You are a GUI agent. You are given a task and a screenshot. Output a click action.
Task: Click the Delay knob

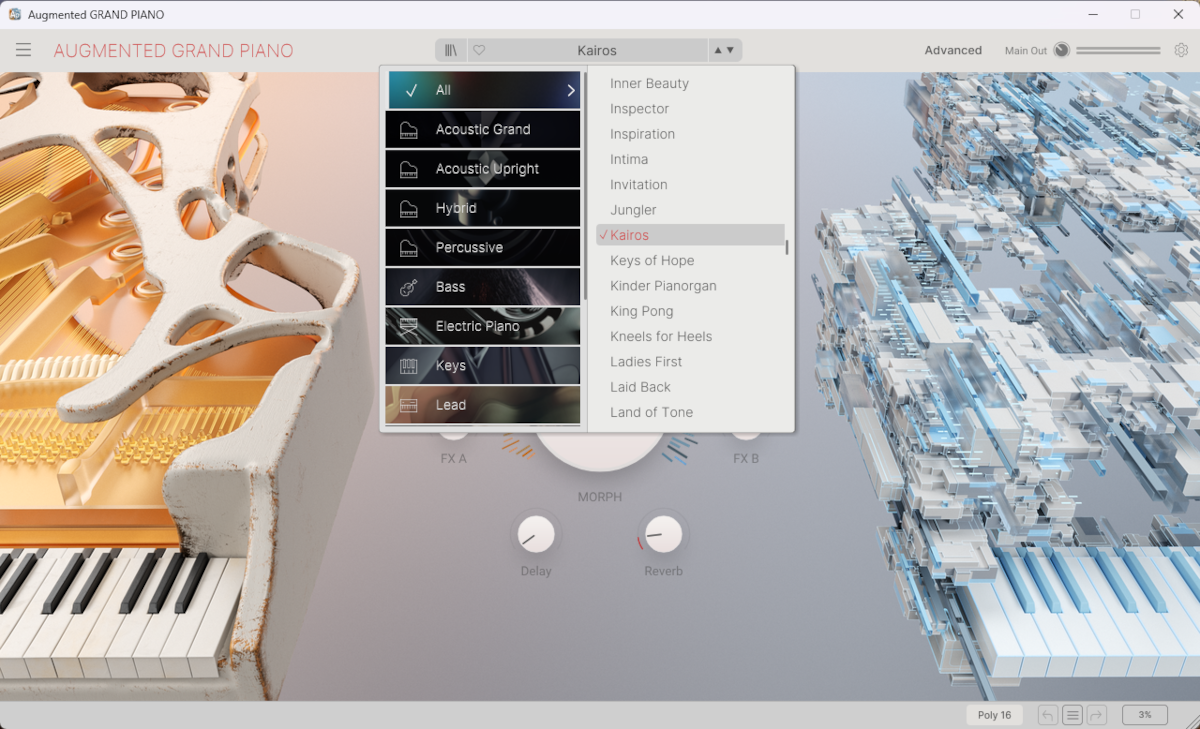536,535
